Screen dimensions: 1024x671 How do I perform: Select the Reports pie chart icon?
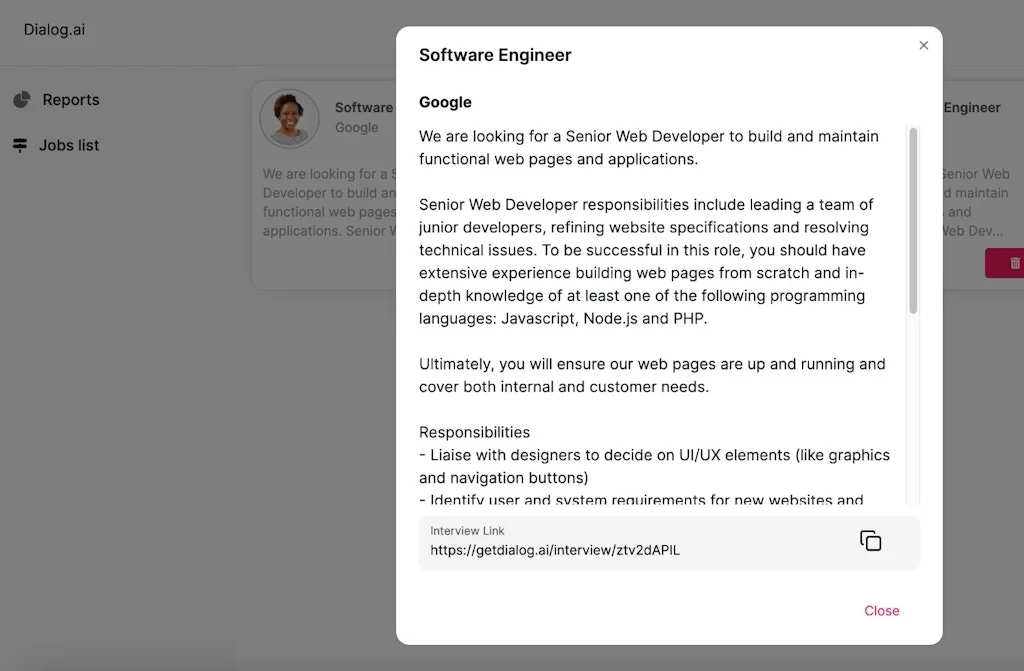click(22, 99)
